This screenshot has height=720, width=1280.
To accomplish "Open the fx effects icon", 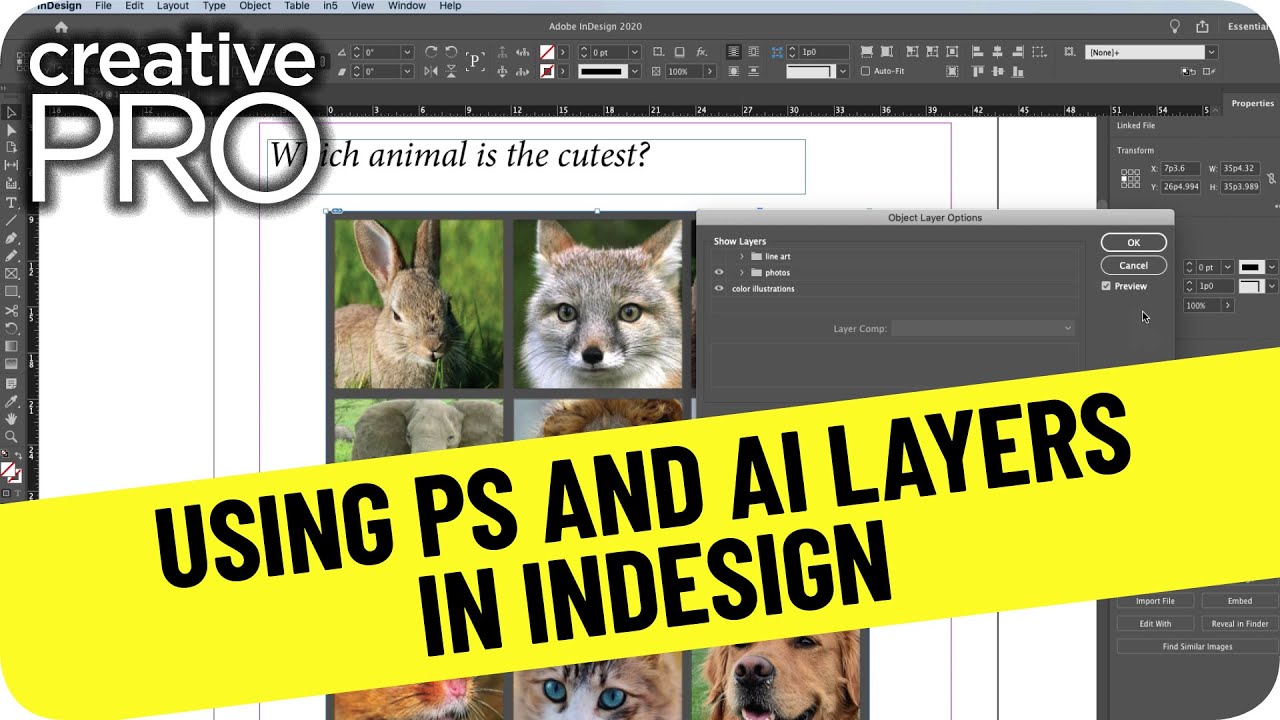I will [x=701, y=52].
